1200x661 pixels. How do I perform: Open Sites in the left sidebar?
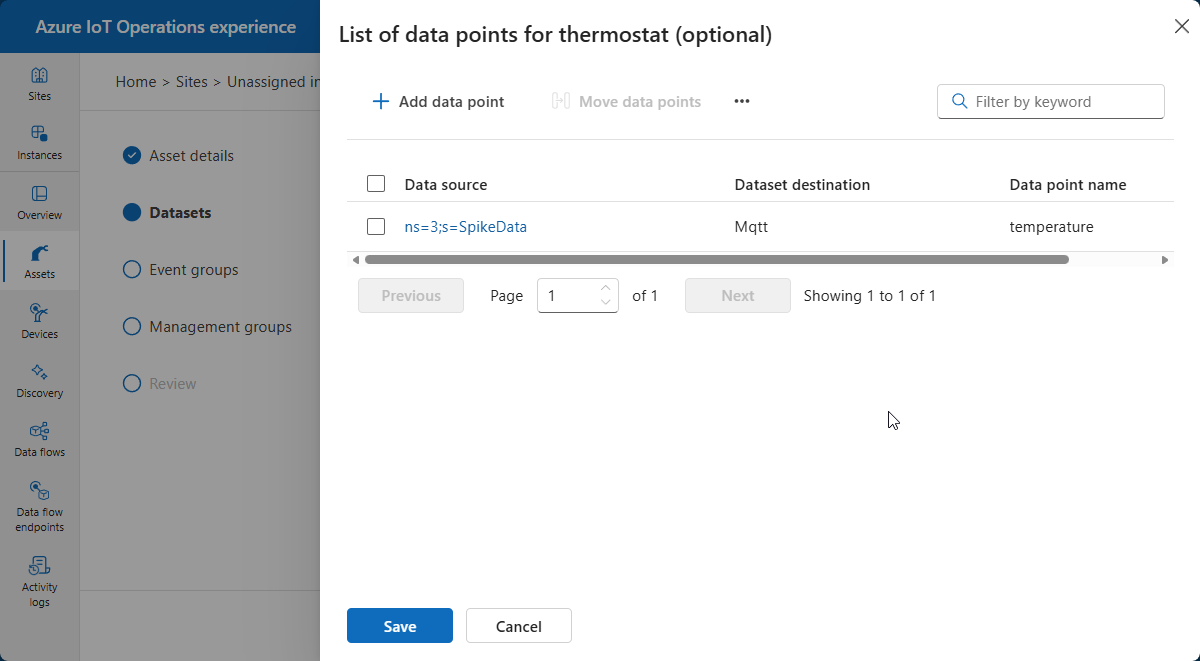[39, 84]
